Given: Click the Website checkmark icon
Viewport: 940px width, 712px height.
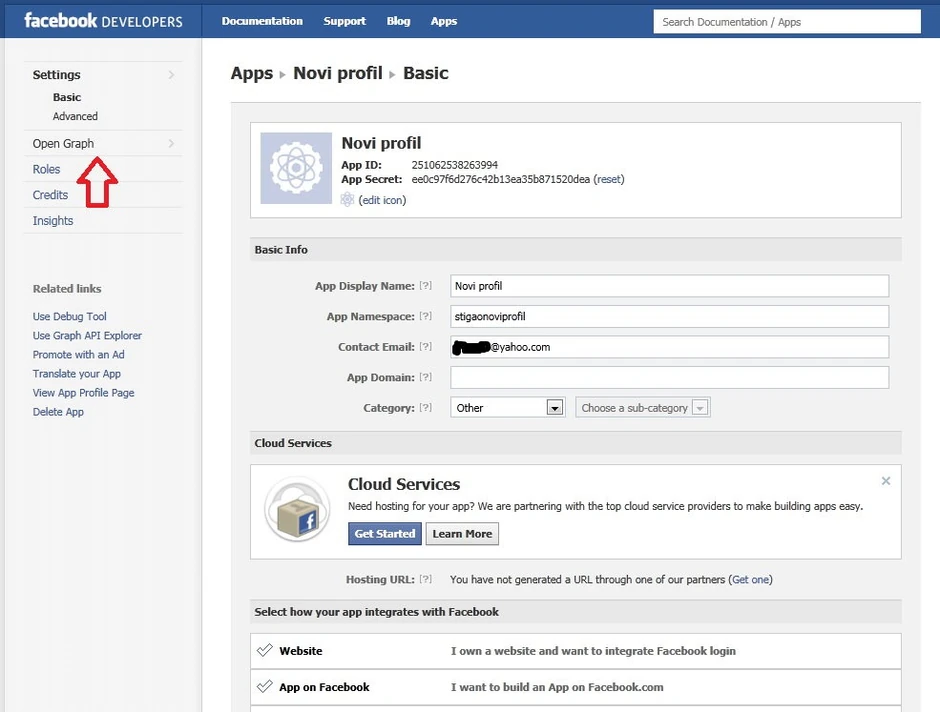Looking at the screenshot, I should [x=265, y=651].
